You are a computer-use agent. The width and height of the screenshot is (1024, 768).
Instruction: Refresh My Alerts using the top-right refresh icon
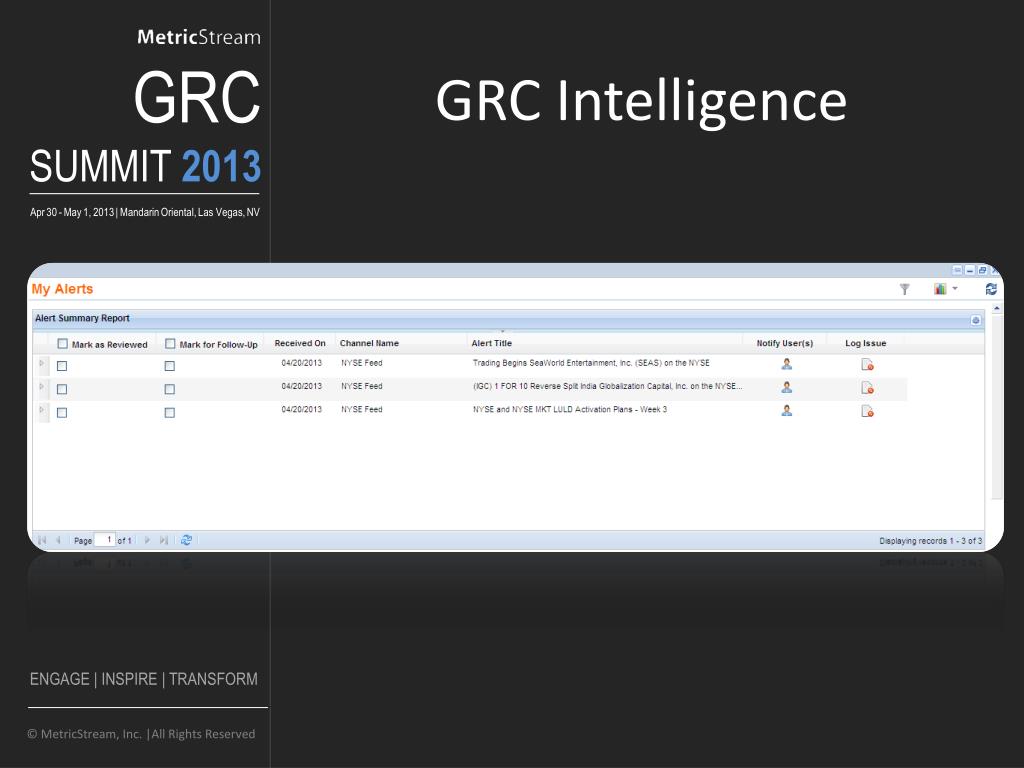point(991,289)
